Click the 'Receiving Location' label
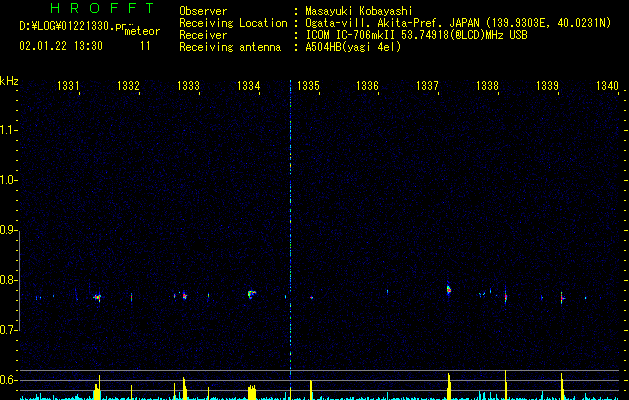The image size is (629, 400). [233, 23]
